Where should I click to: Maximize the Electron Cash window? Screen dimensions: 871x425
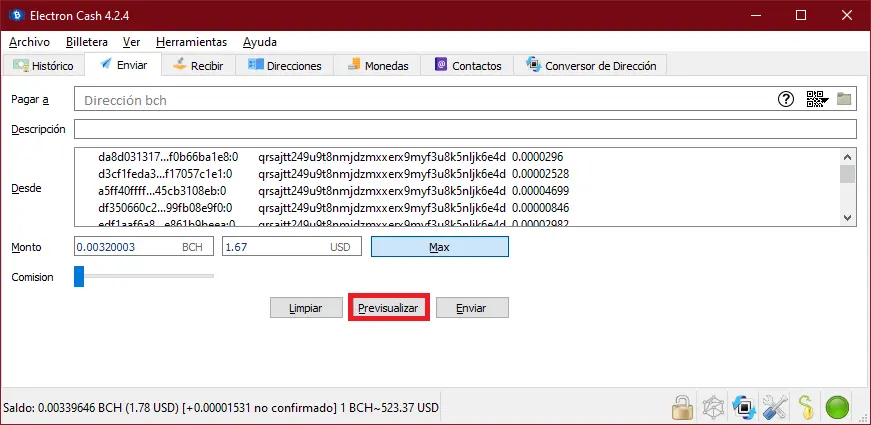point(801,16)
